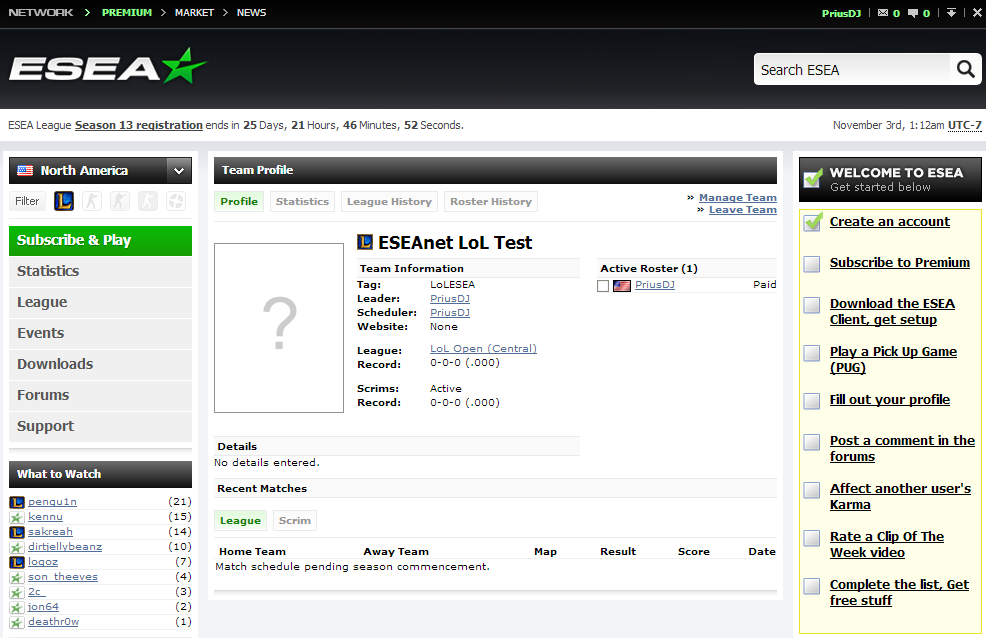The height and width of the screenshot is (638, 986).
Task: Click the X icon in top bar
Action: click(x=977, y=13)
